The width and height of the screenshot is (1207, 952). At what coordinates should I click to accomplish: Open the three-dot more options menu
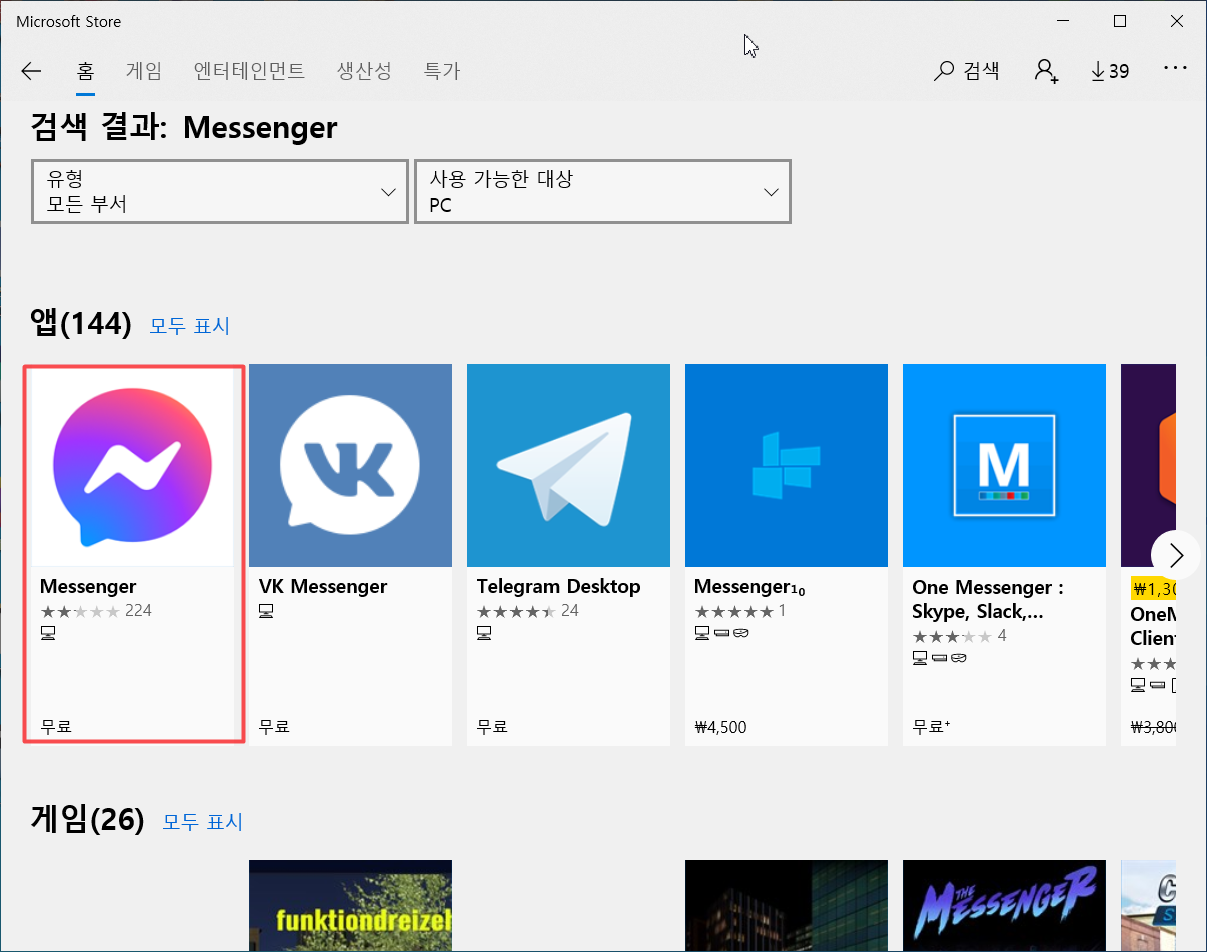1175,69
